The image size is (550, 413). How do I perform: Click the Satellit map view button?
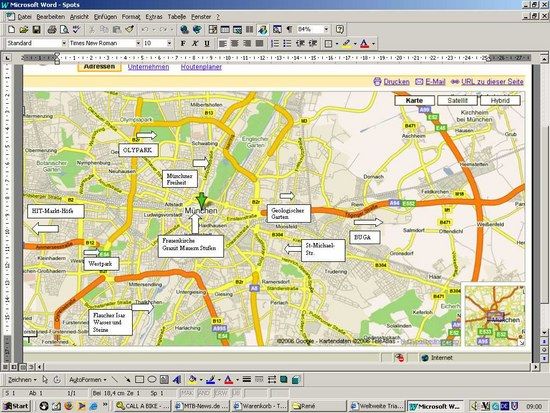click(457, 100)
